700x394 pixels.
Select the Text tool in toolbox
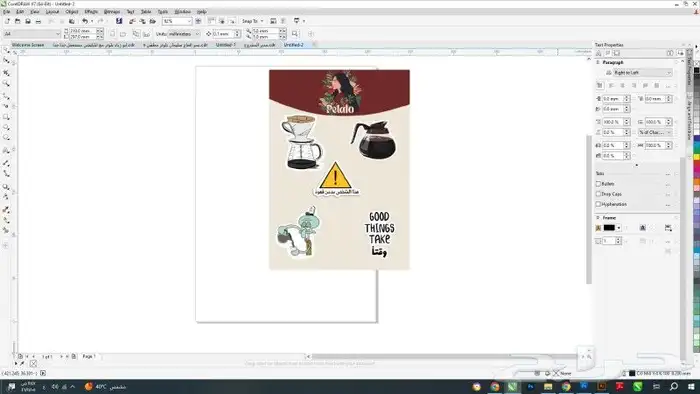point(6,151)
